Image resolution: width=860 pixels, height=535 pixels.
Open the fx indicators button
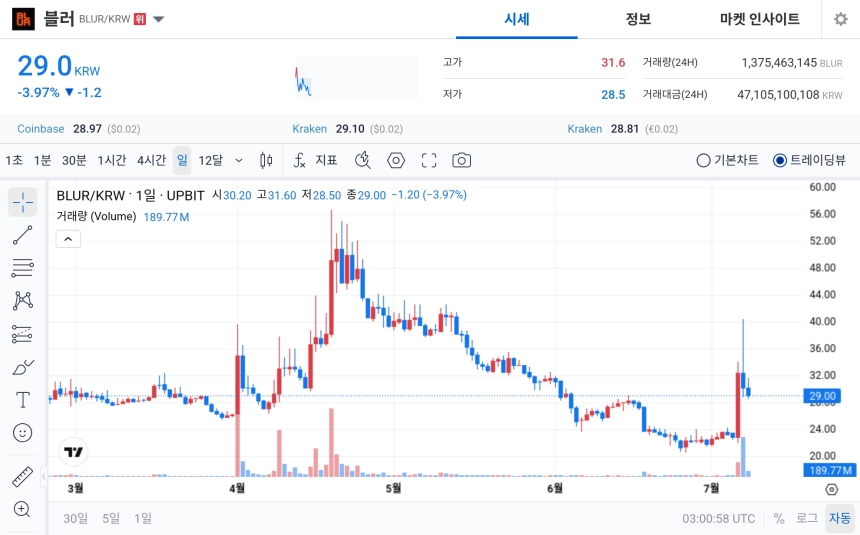pos(299,160)
